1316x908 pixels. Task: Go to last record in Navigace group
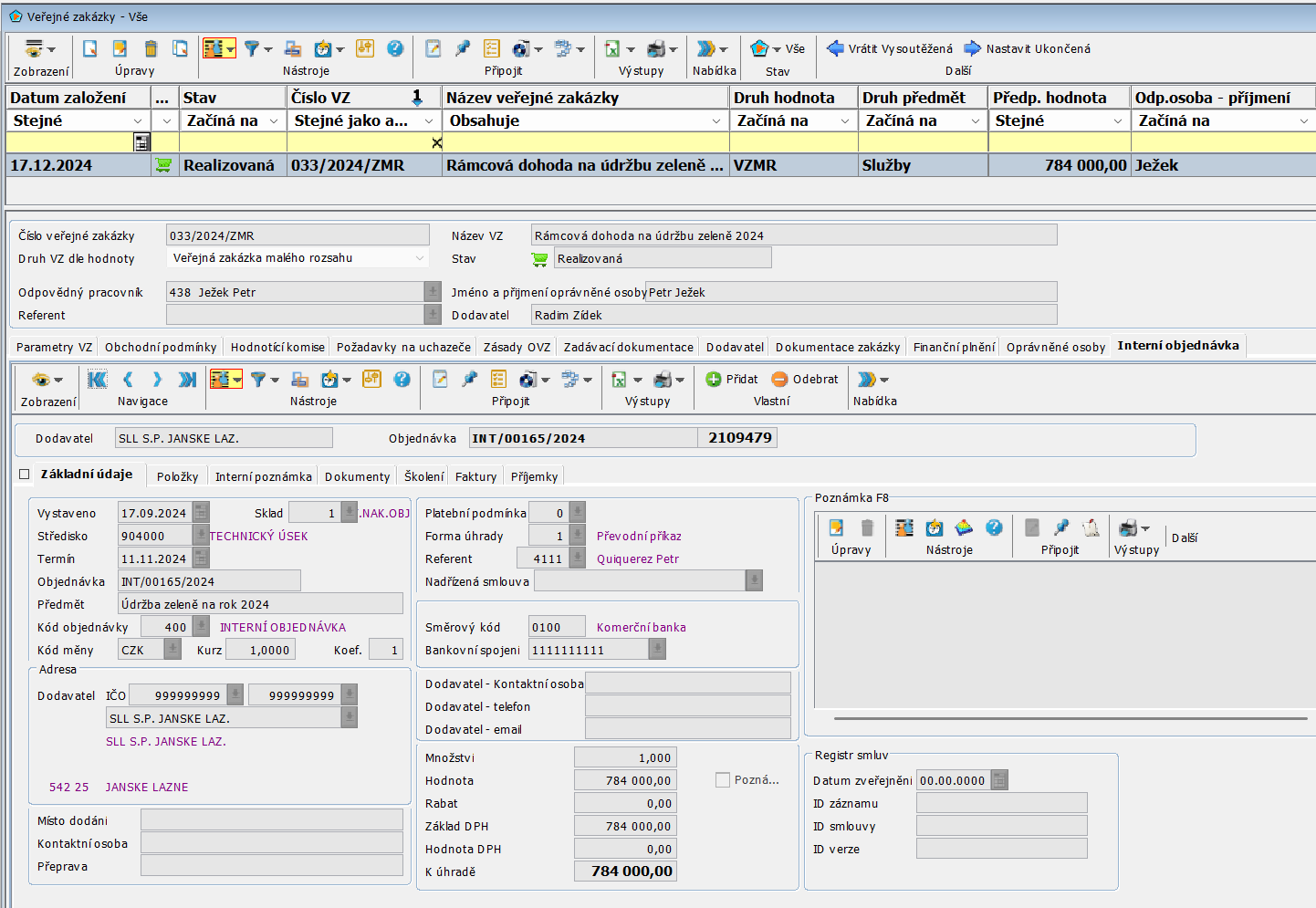pos(187,380)
